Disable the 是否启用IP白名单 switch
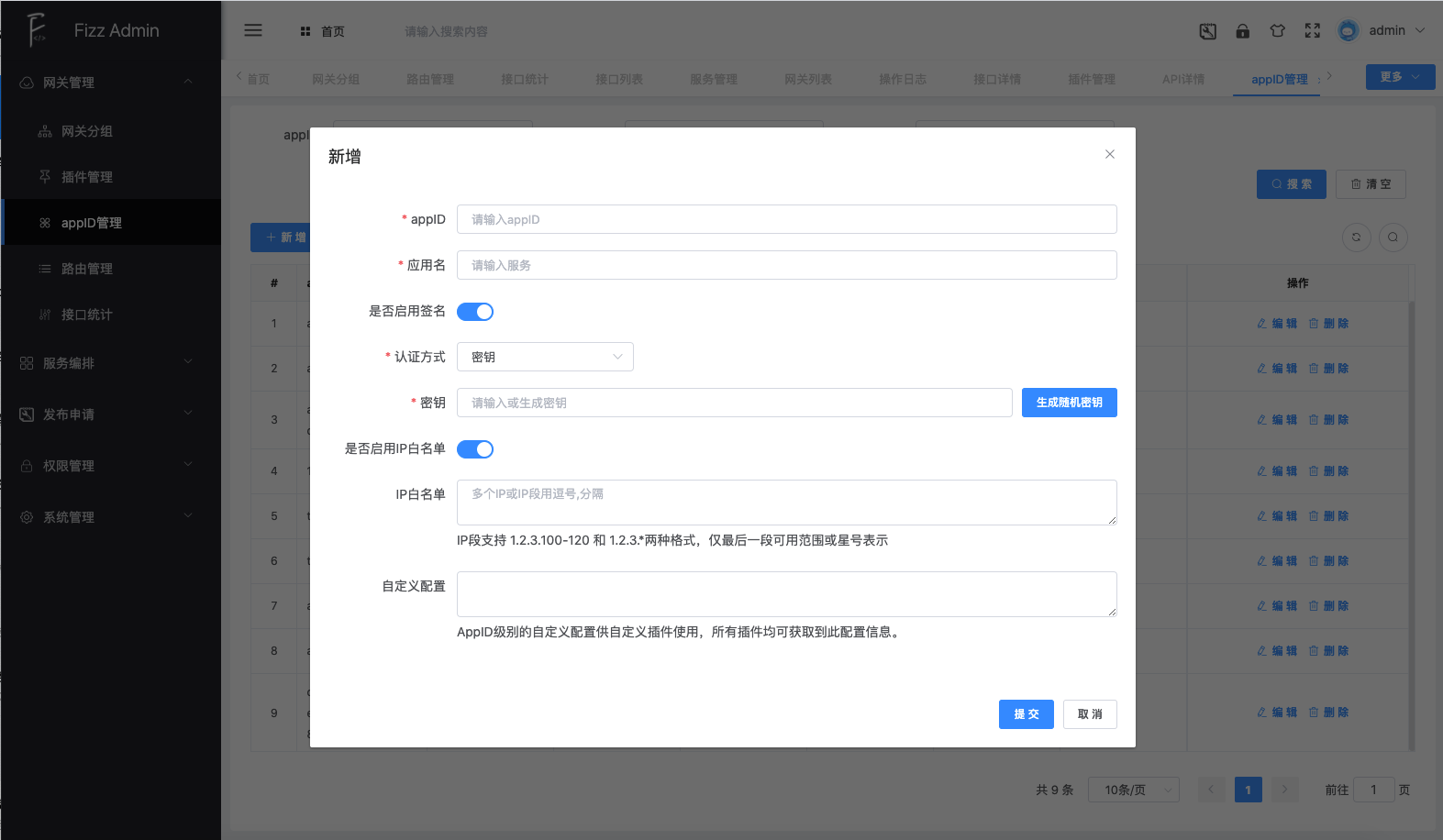1443x840 pixels. coord(475,449)
